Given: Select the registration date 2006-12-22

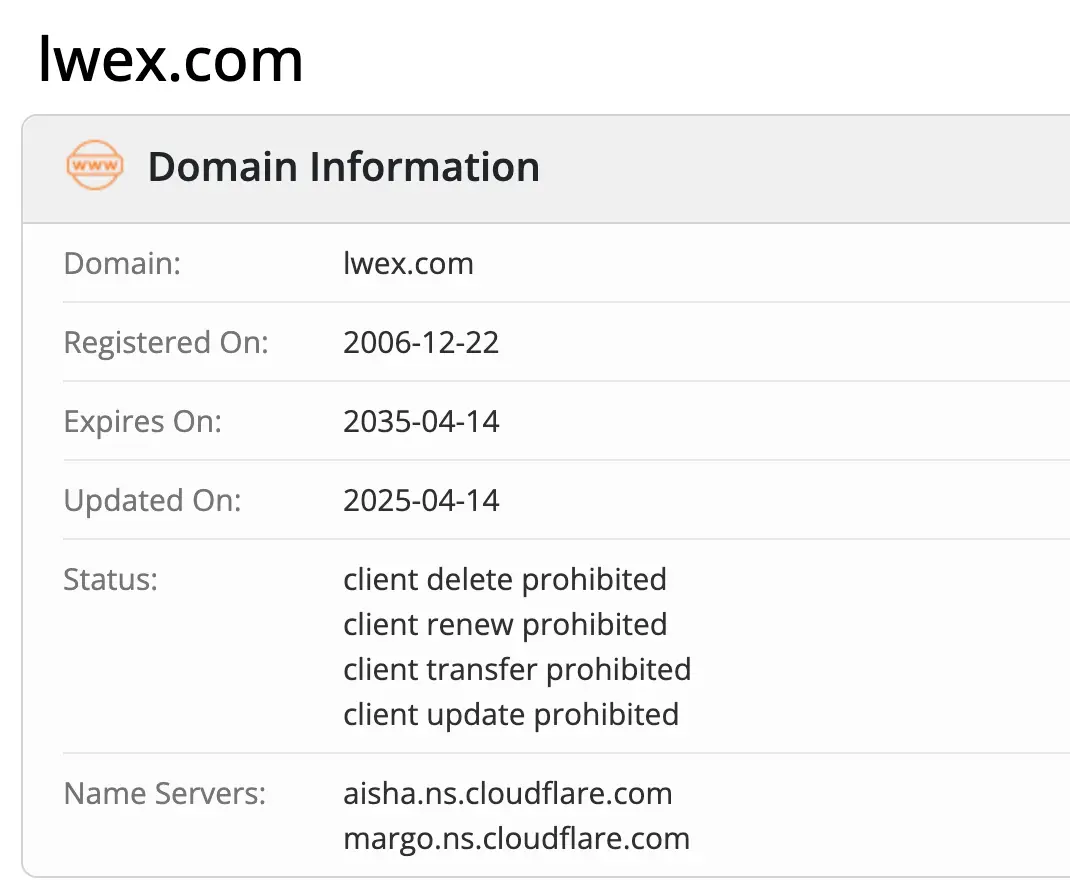Looking at the screenshot, I should point(421,342).
